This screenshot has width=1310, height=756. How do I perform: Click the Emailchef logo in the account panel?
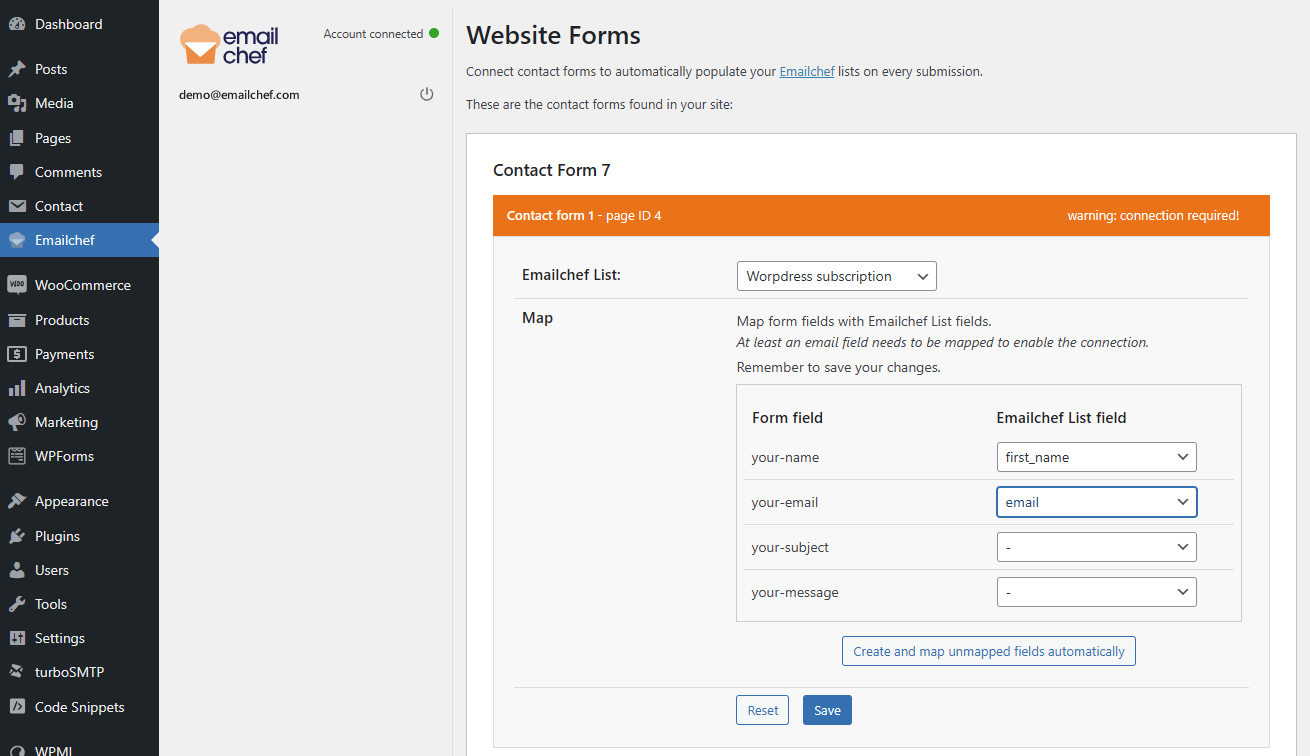point(229,45)
